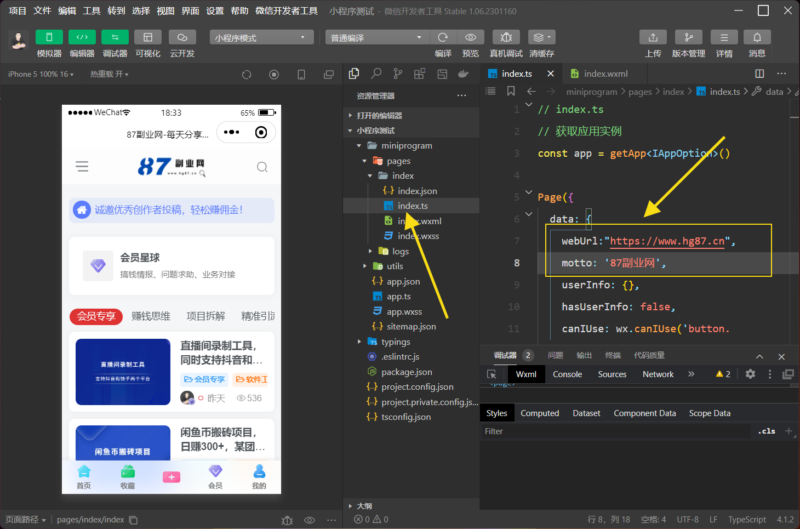The height and width of the screenshot is (529, 800).
Task: Refresh the simulator
Action: 246,74
